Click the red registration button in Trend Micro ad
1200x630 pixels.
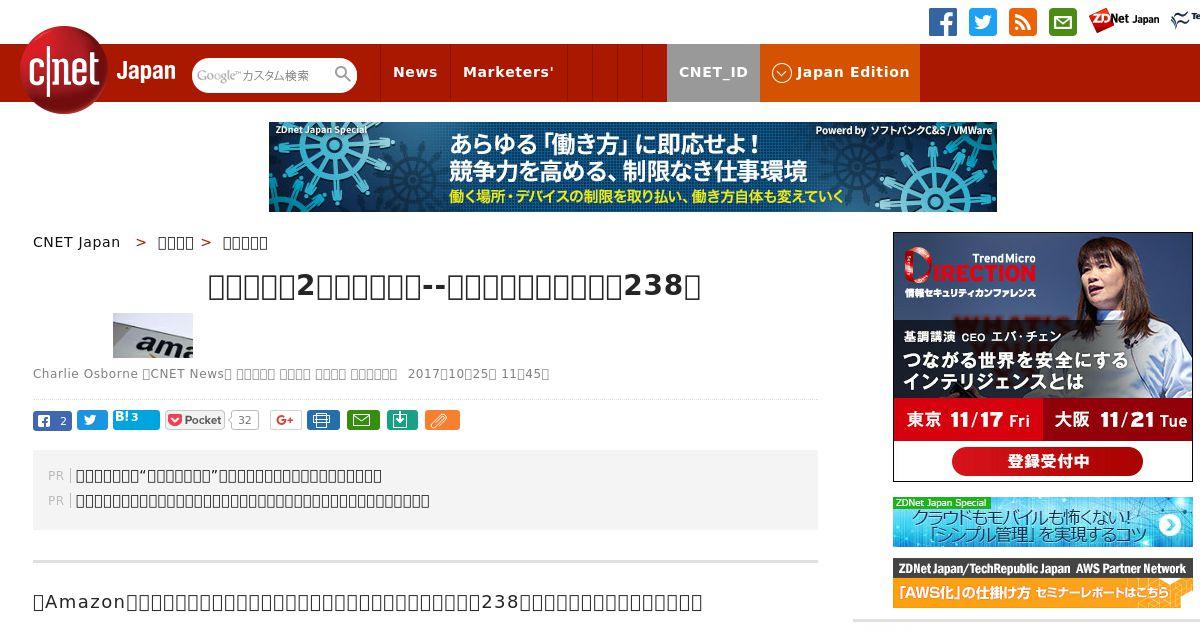1047,461
